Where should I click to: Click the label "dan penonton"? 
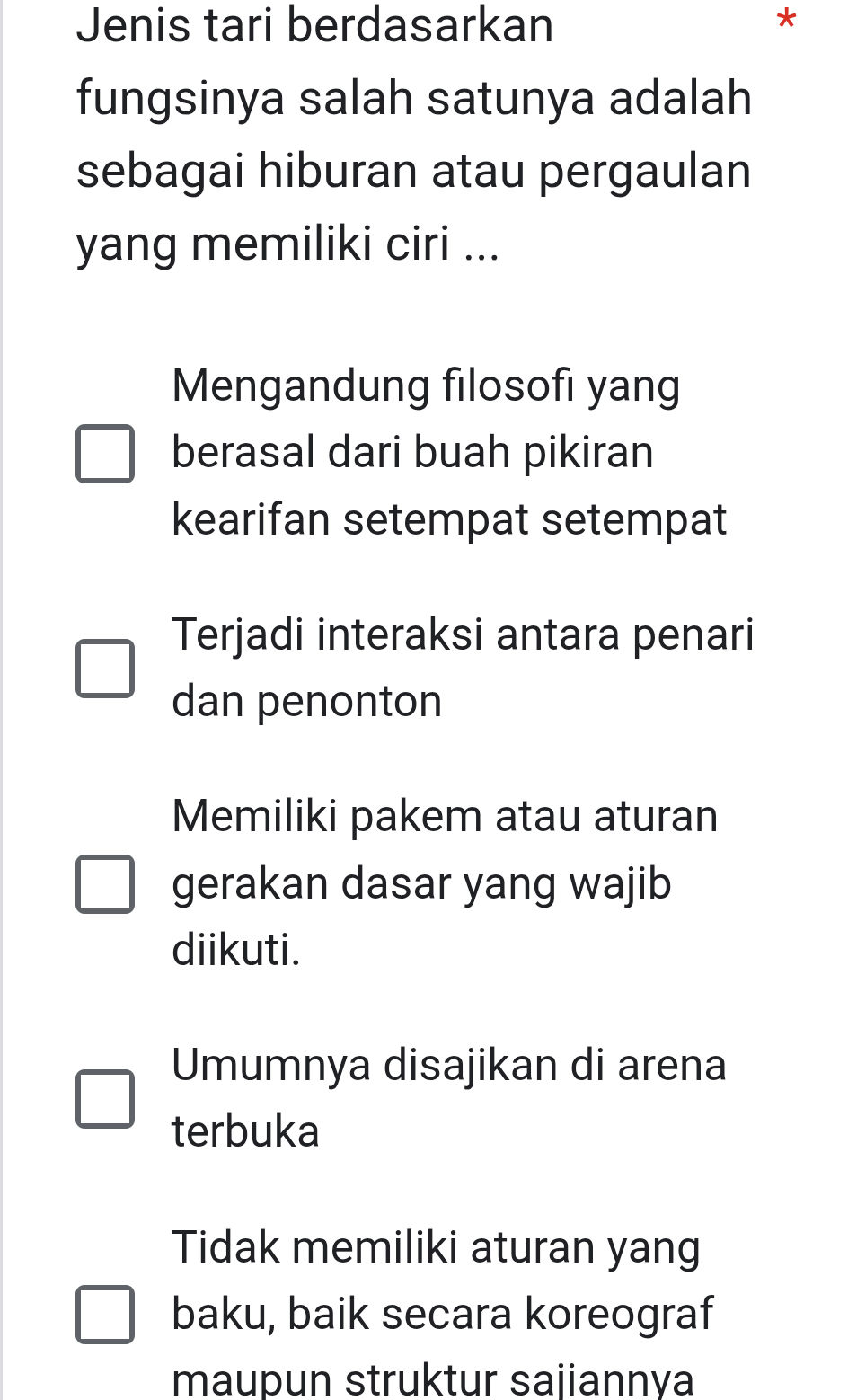(x=305, y=701)
